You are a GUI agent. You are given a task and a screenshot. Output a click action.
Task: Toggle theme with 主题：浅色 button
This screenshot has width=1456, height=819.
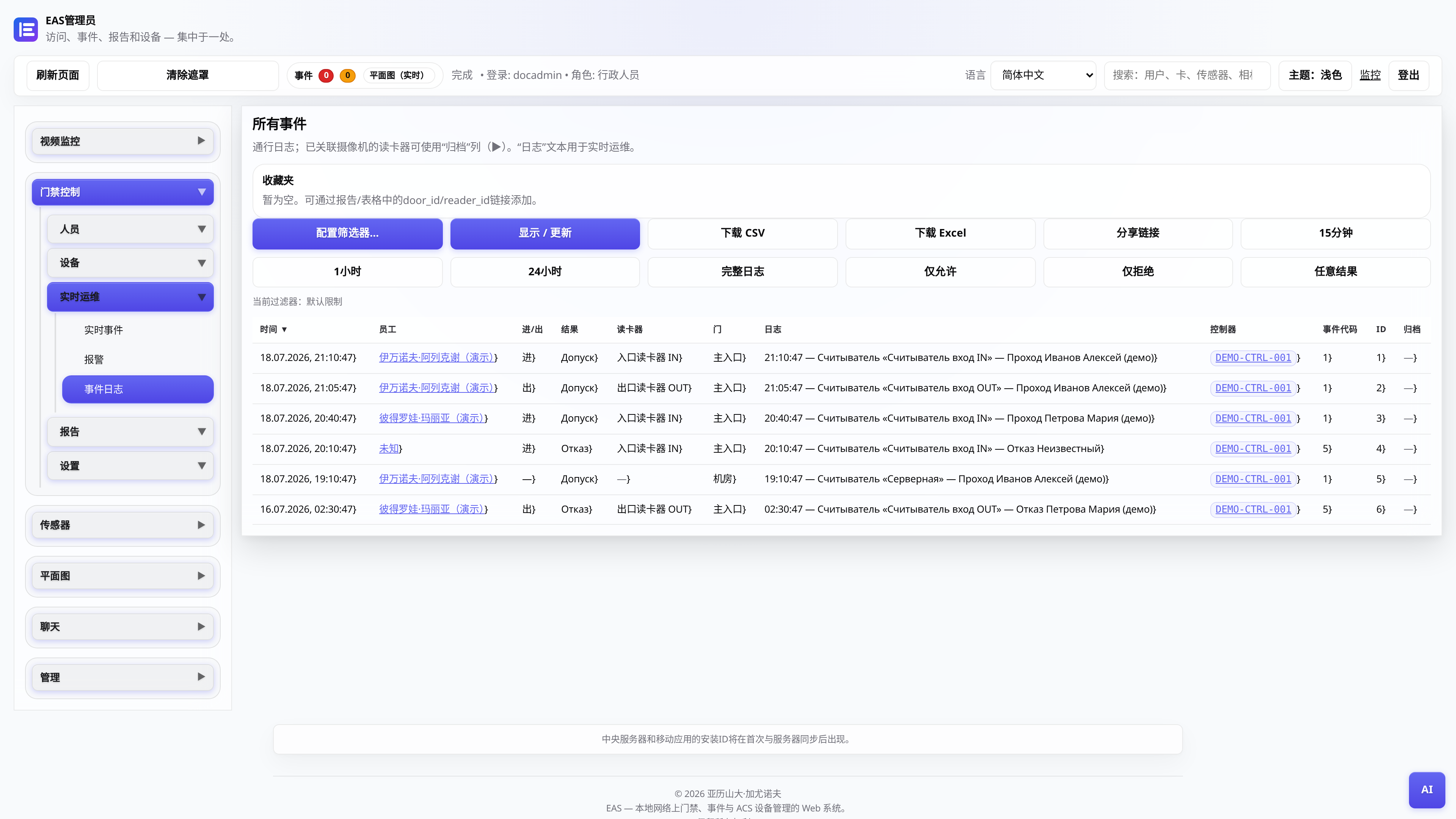[x=1315, y=75]
